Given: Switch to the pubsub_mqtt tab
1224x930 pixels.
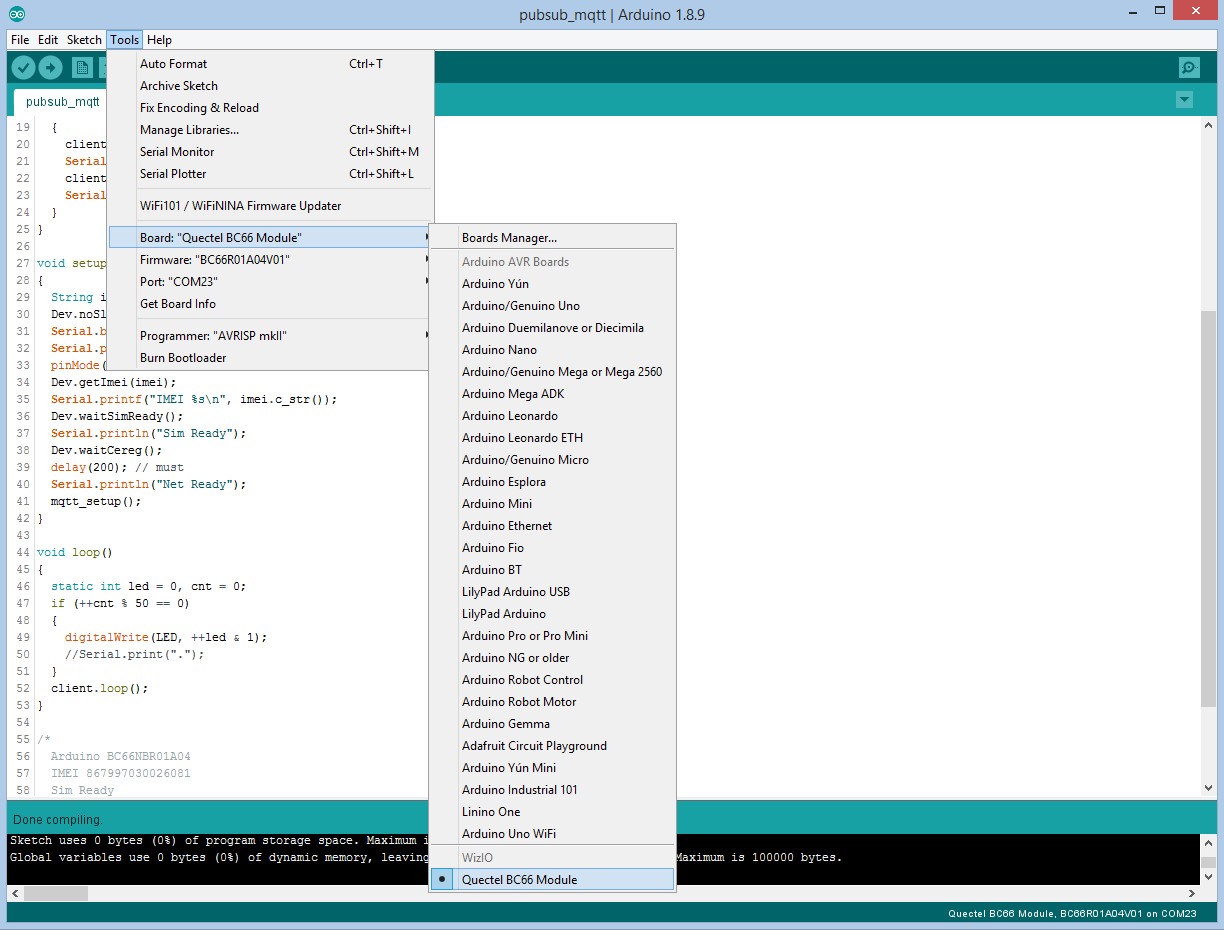Looking at the screenshot, I should tap(63, 101).
